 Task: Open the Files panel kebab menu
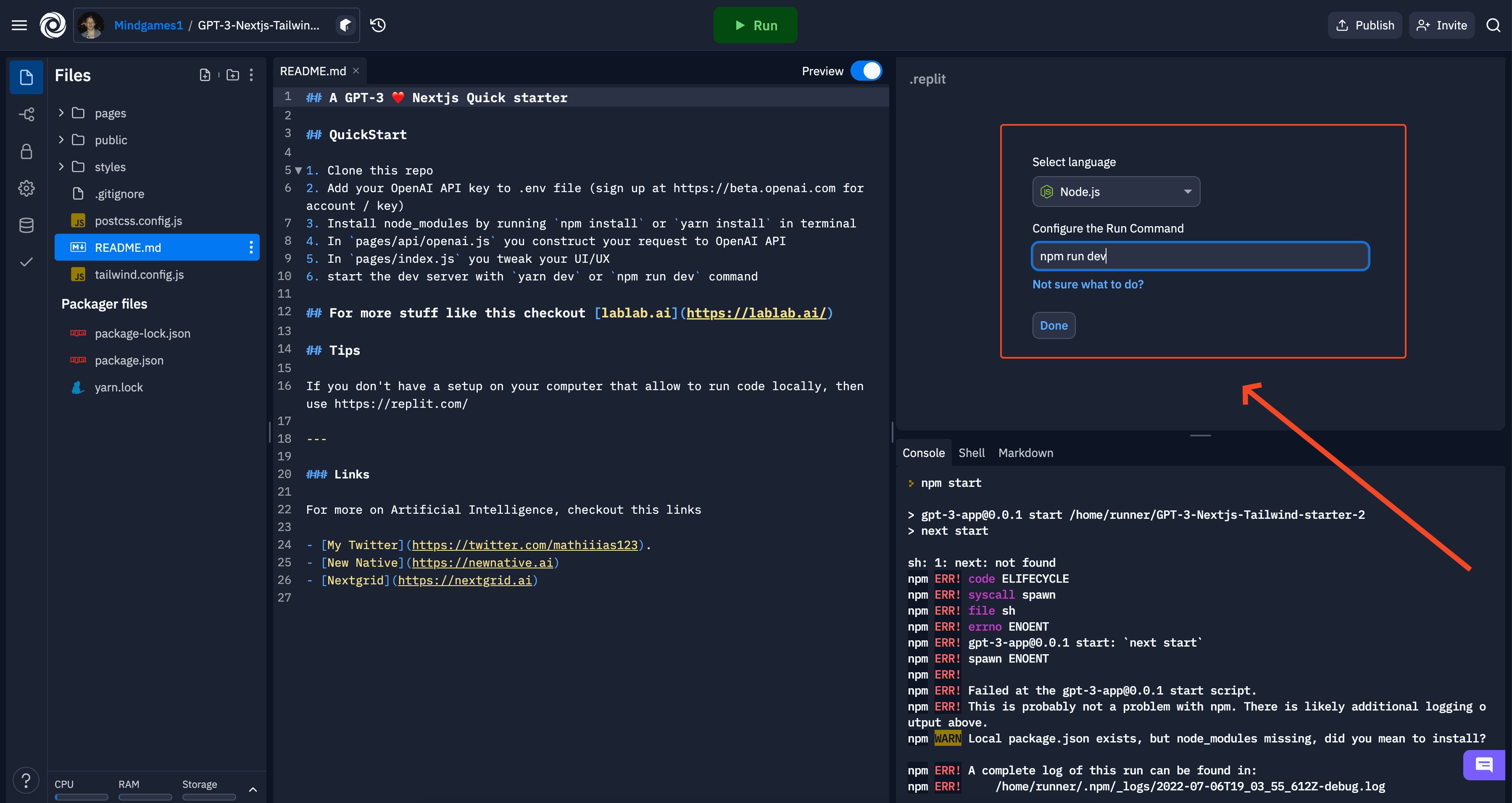(x=251, y=75)
